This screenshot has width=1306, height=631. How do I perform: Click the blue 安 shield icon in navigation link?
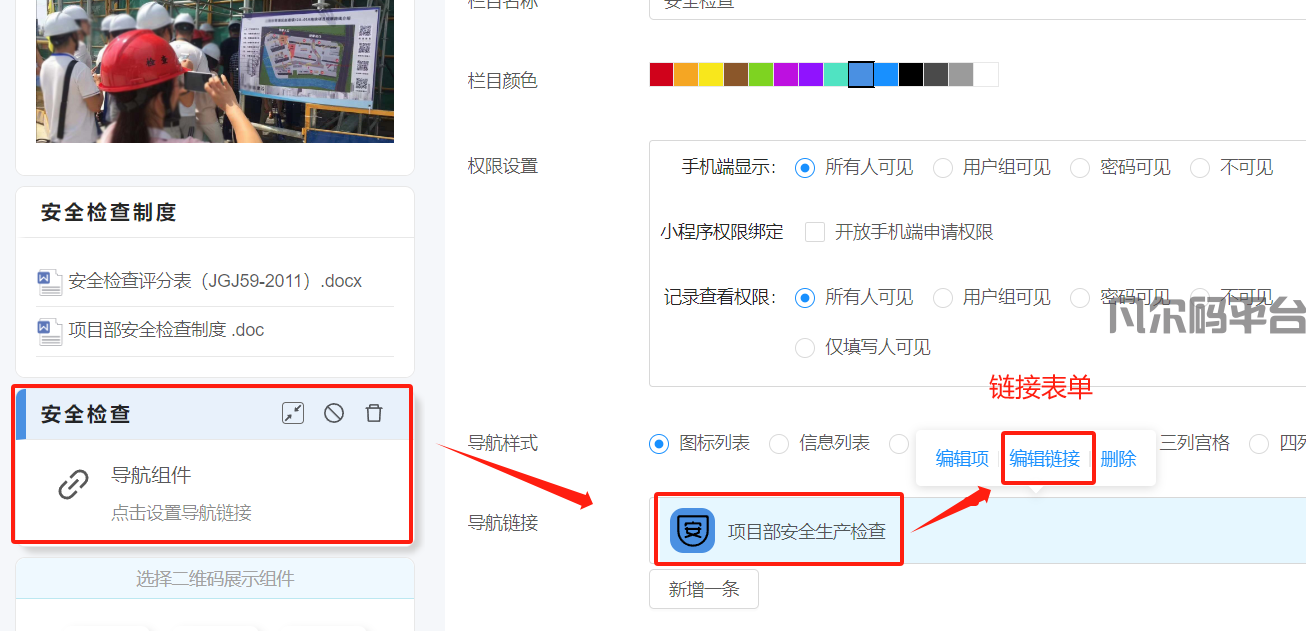tap(692, 531)
